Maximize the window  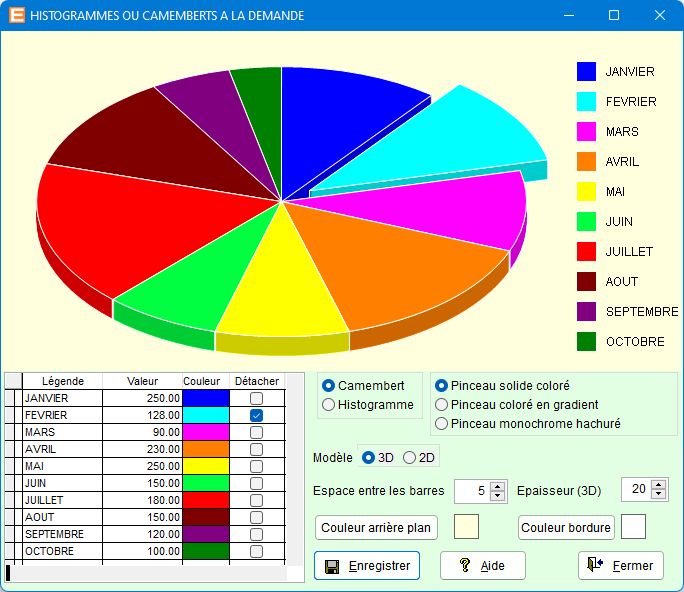coord(614,16)
